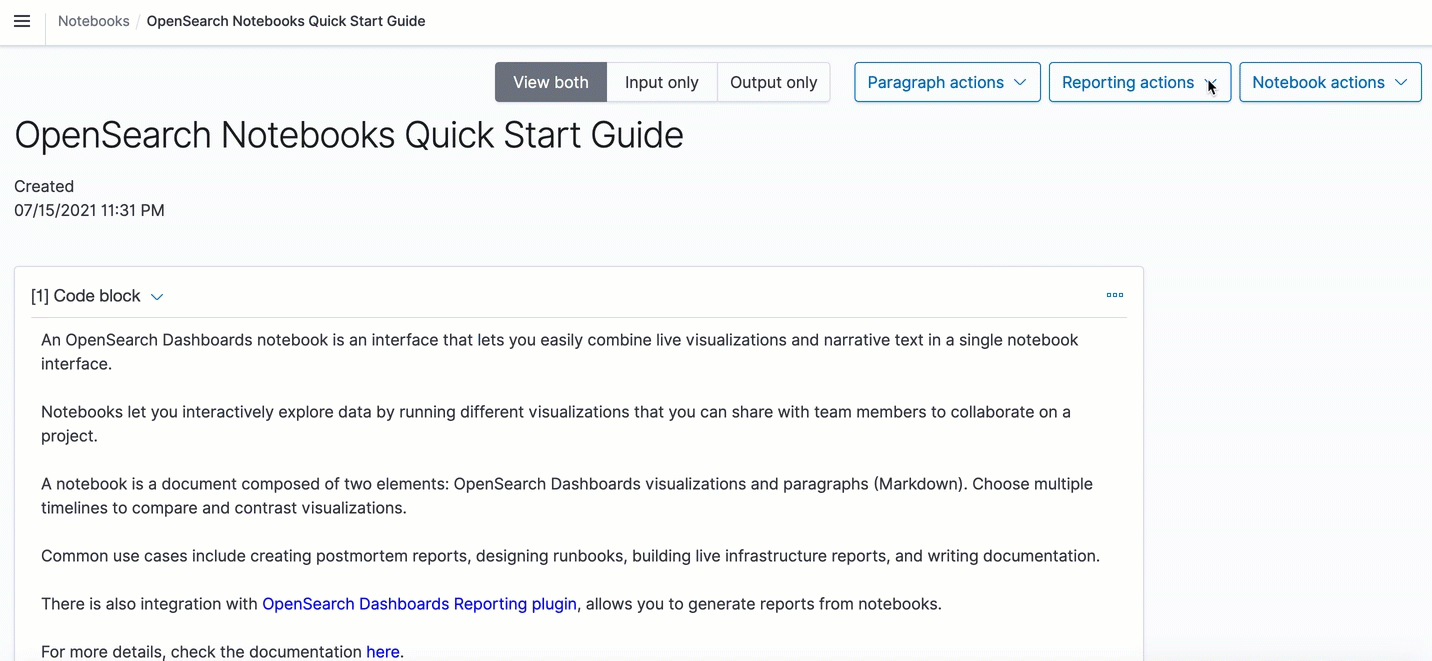
Task: Click the [1] Code block header label
Action: click(86, 296)
